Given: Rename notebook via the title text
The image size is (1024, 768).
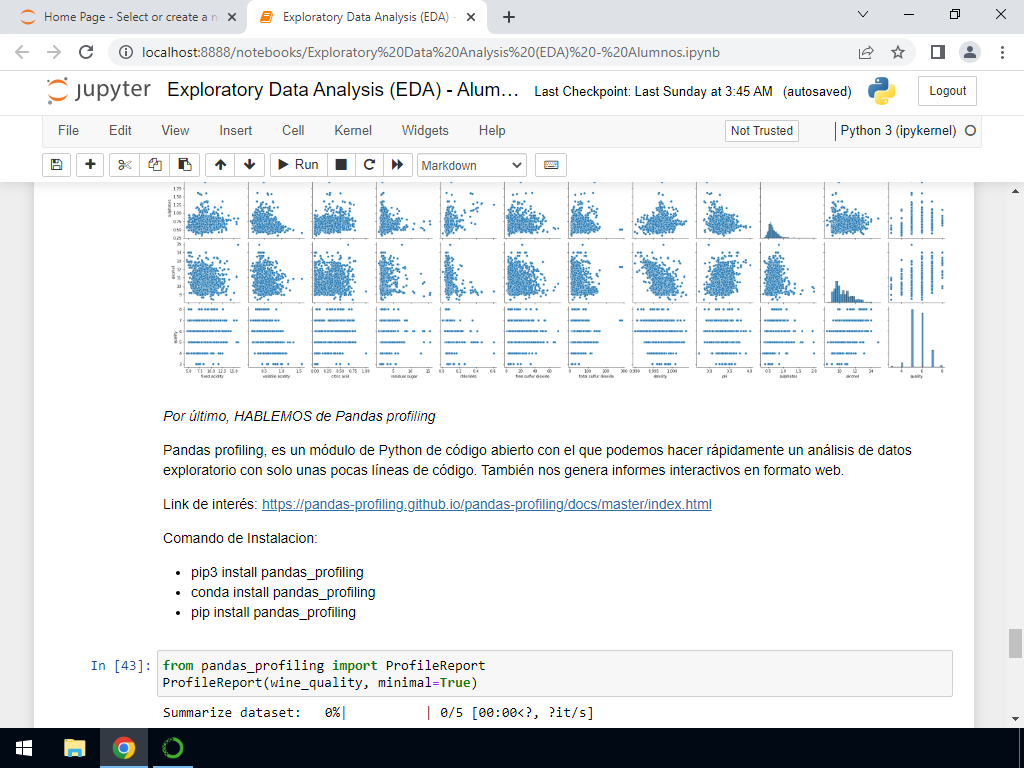Looking at the screenshot, I should tap(342, 90).
